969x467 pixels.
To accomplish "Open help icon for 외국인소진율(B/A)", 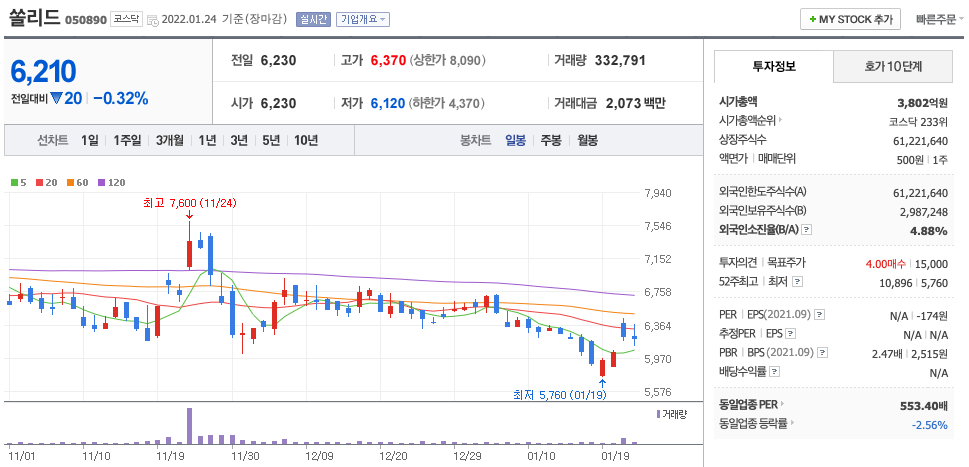I will tap(806, 230).
